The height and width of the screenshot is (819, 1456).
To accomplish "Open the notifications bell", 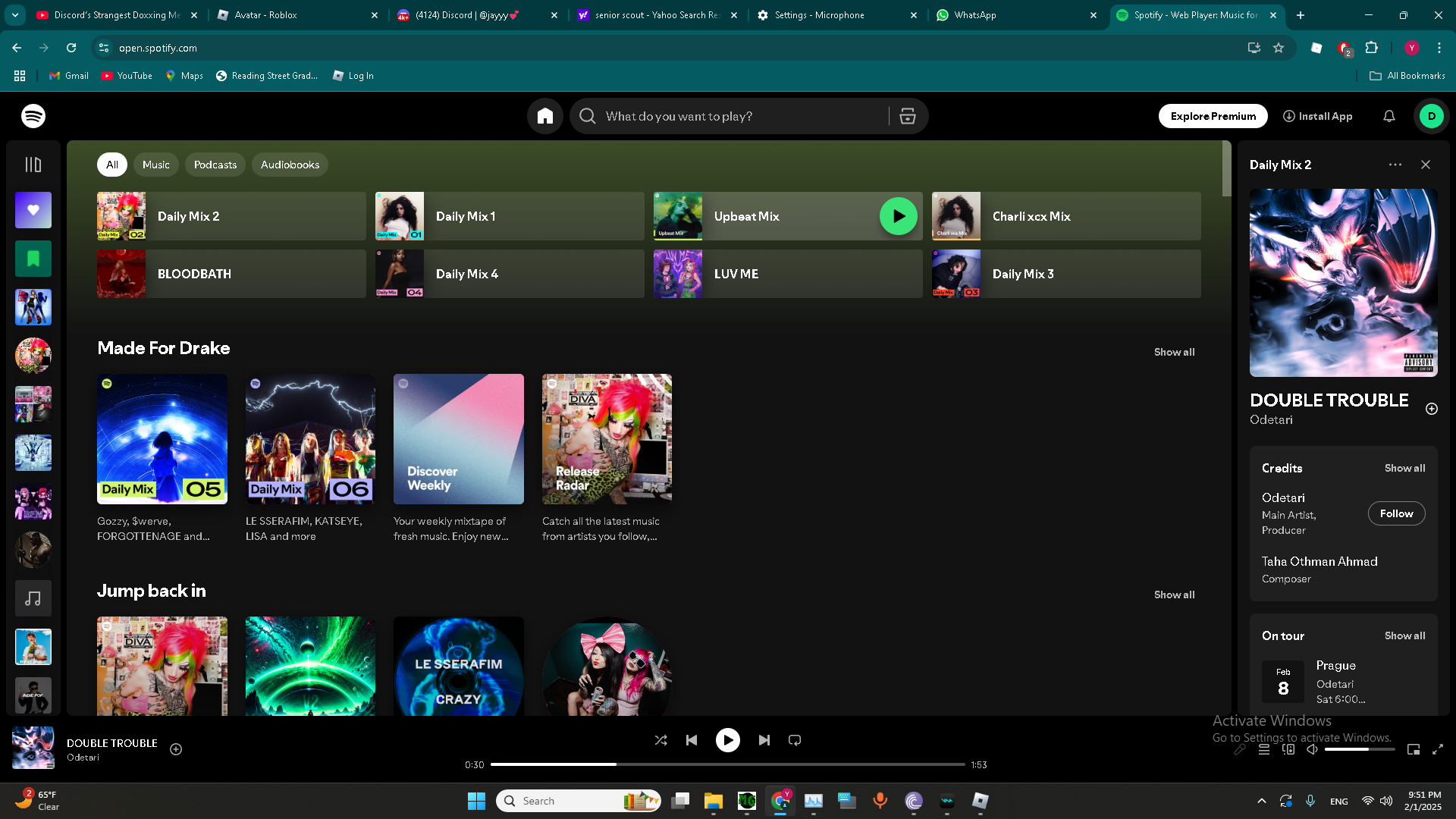I will click(1389, 116).
